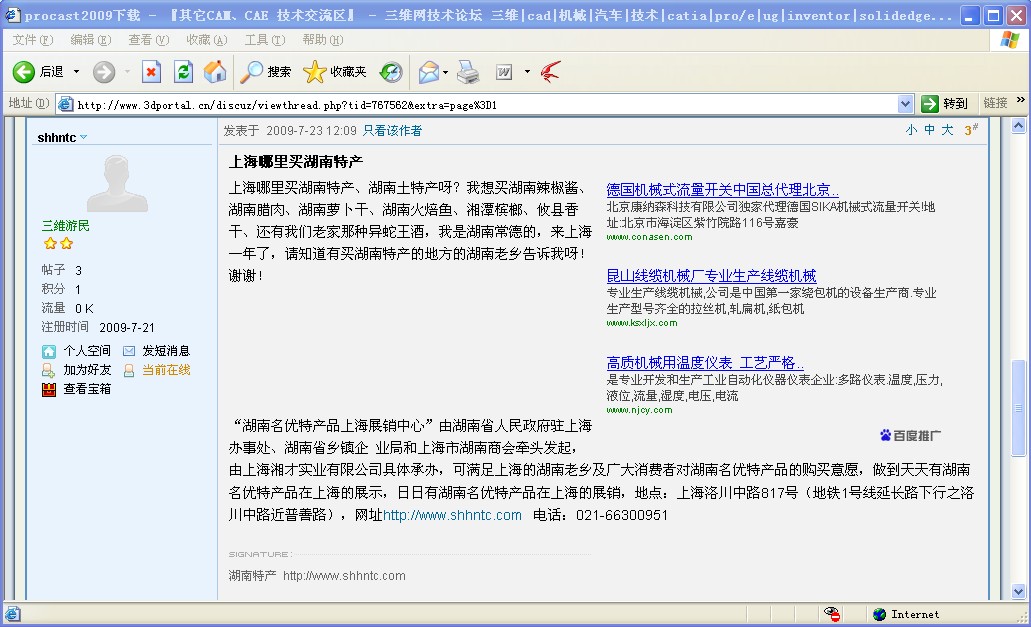The width and height of the screenshot is (1031, 627).
Task: Click the status bar page icon
Action: pos(12,614)
